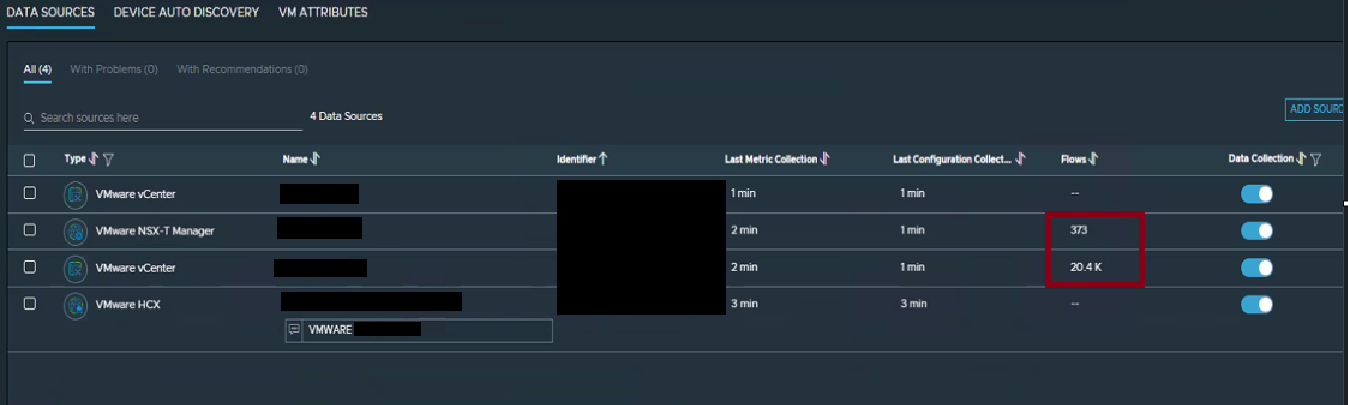Sort by Flows column arrows
The image size is (1348, 405).
tap(1094, 159)
